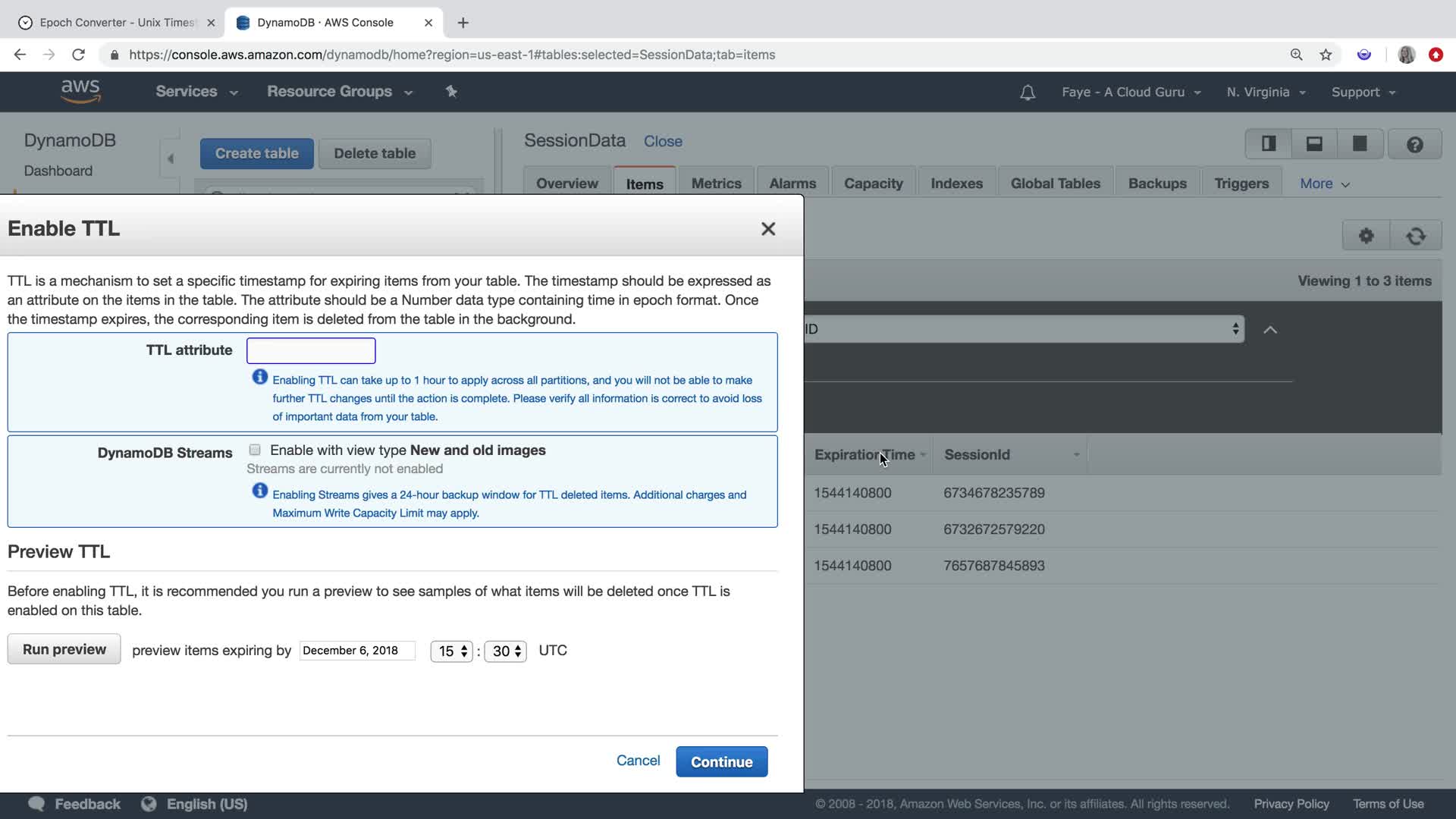Open the Capacity tab
The image size is (1456, 819).
[x=873, y=184]
